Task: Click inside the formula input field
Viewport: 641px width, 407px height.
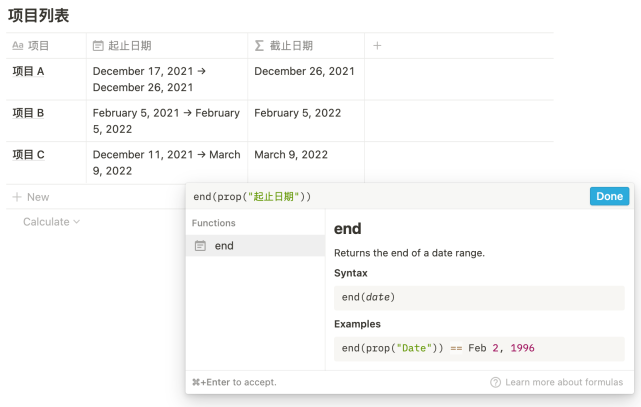Action: 385,196
